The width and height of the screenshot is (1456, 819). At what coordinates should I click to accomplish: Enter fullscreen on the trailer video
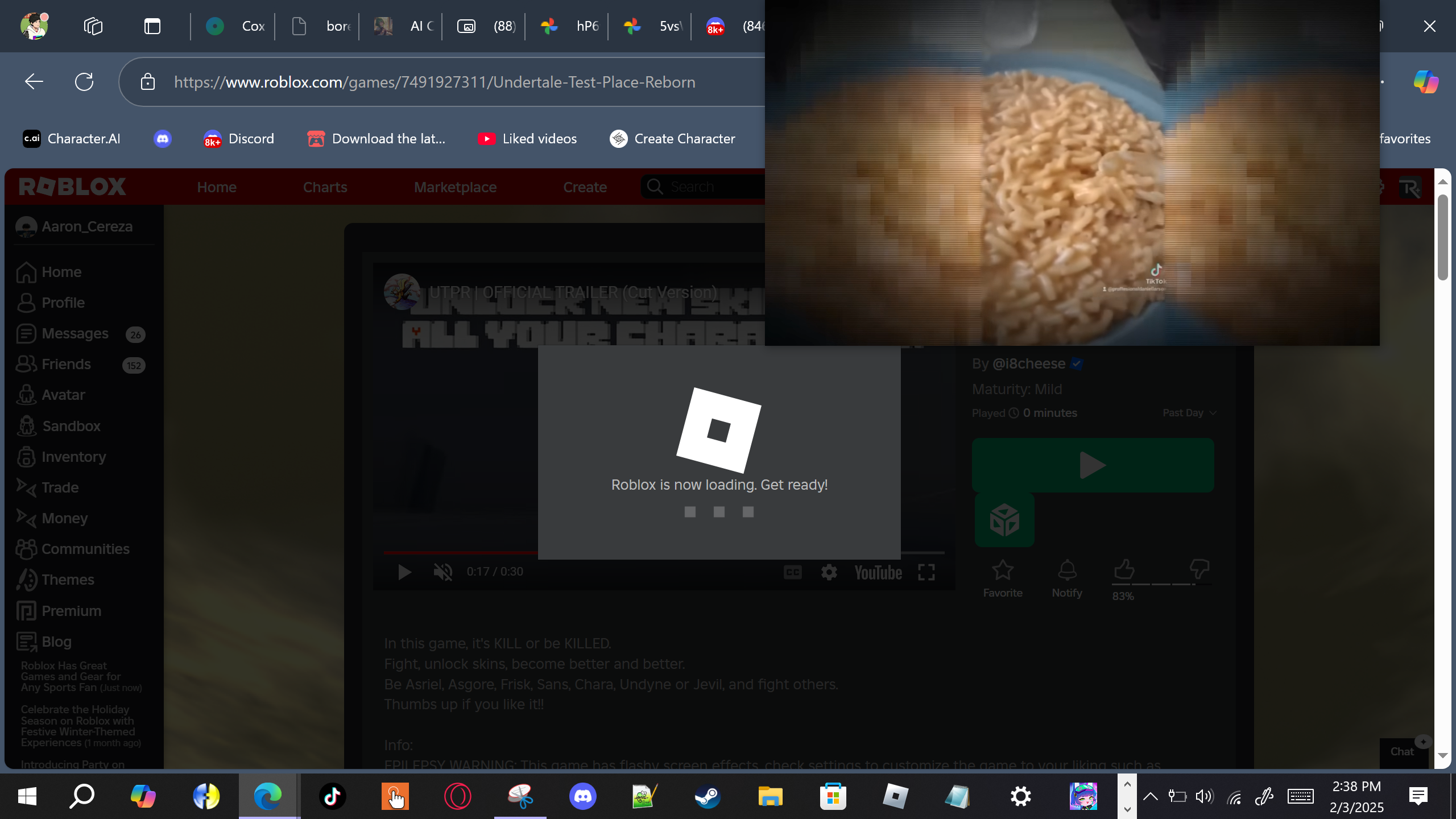click(926, 572)
